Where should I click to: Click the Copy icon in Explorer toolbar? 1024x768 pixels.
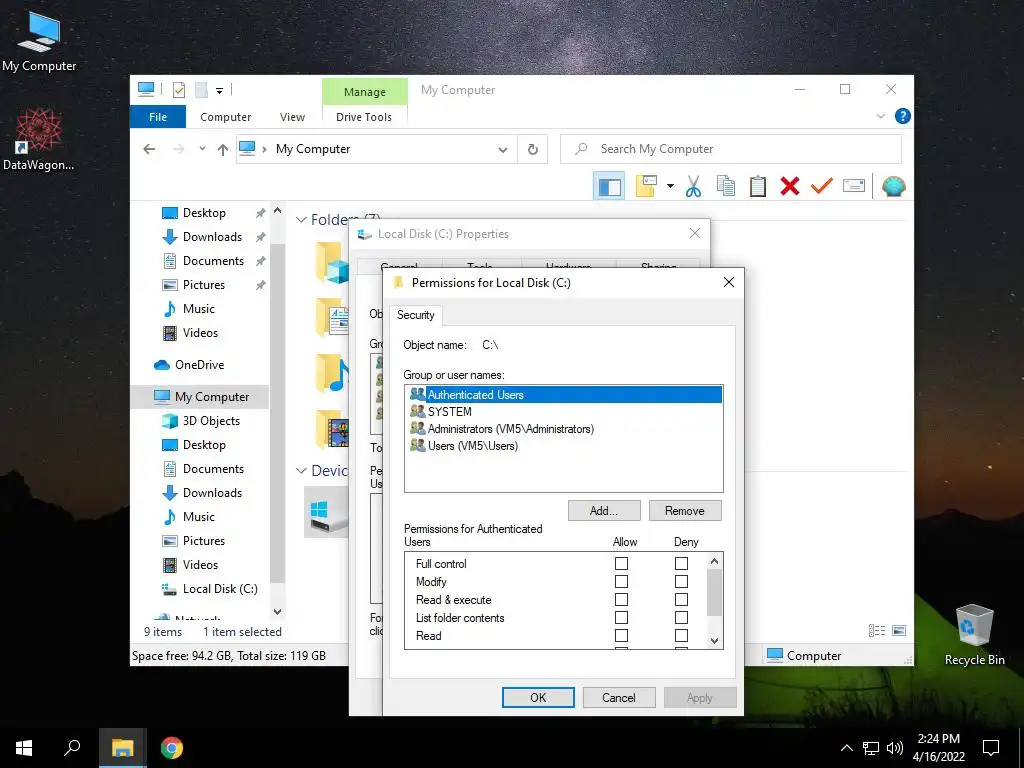[726, 186]
